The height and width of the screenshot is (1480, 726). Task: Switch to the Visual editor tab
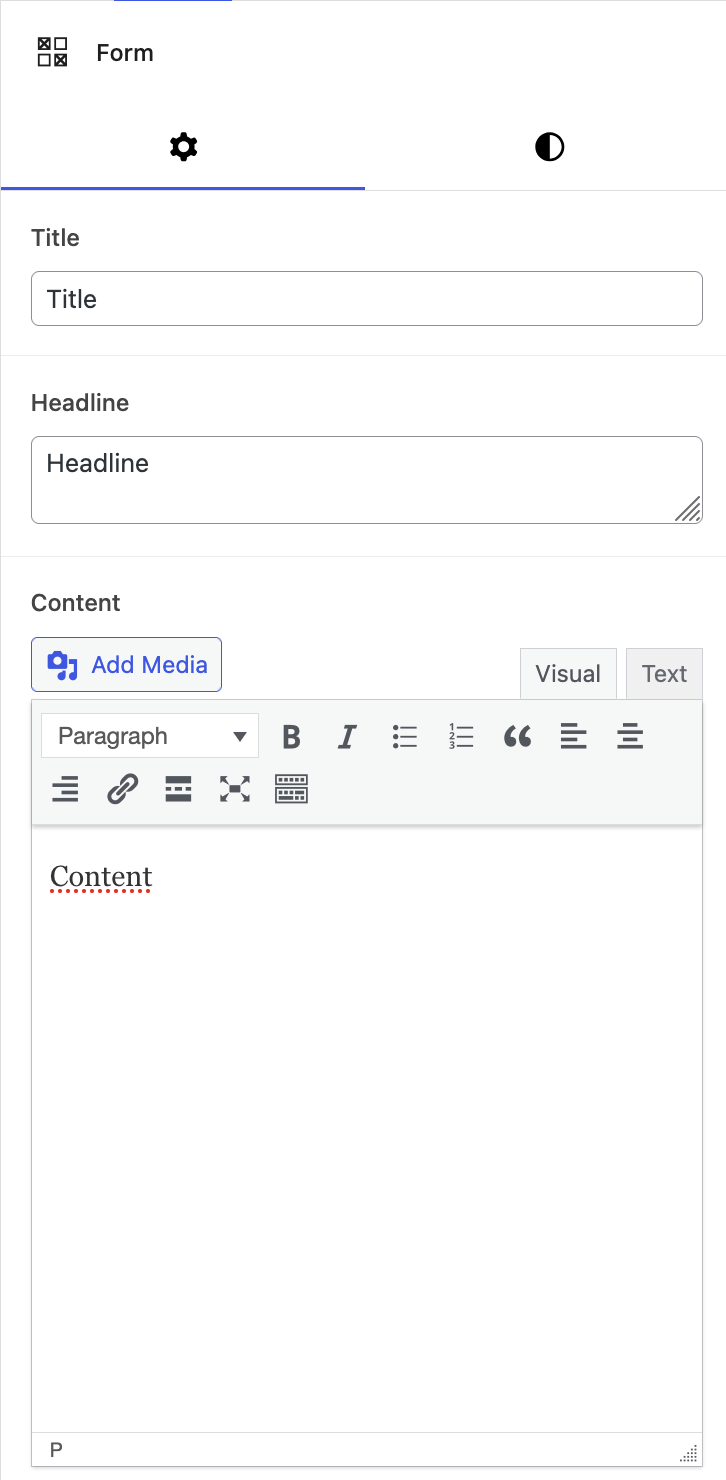click(568, 674)
